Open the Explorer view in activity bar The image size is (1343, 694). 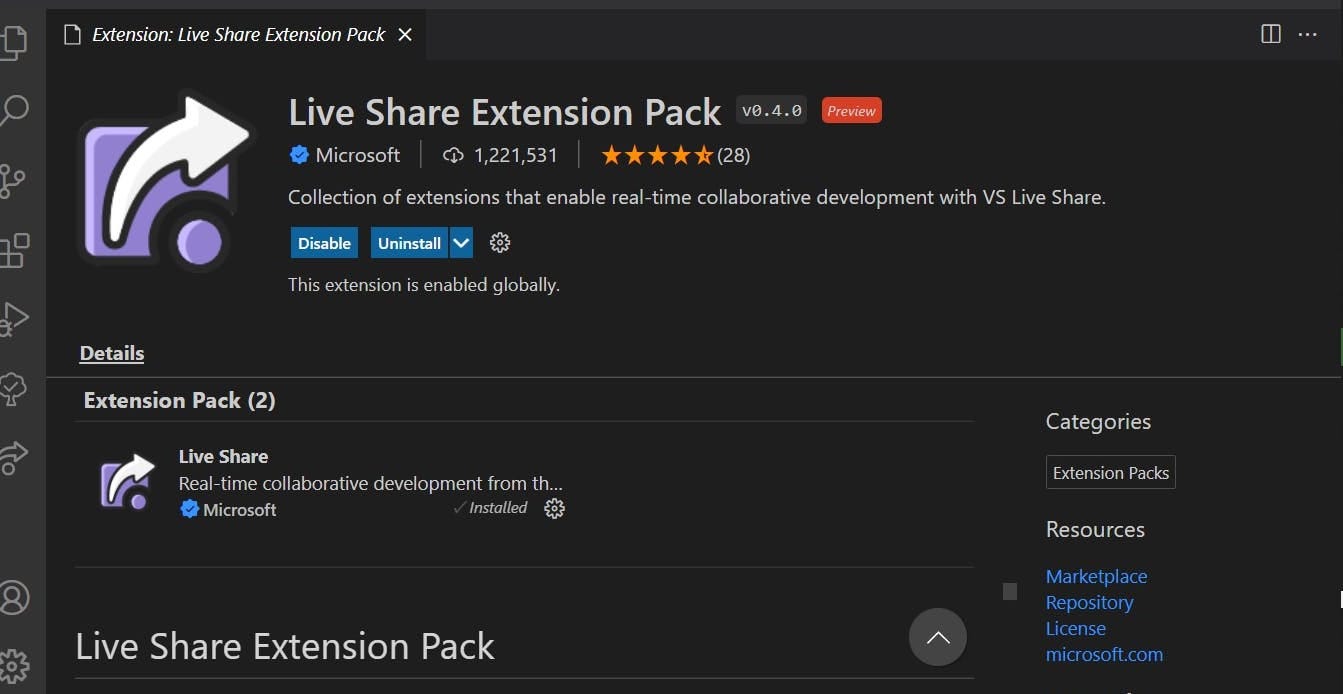coord(14,41)
